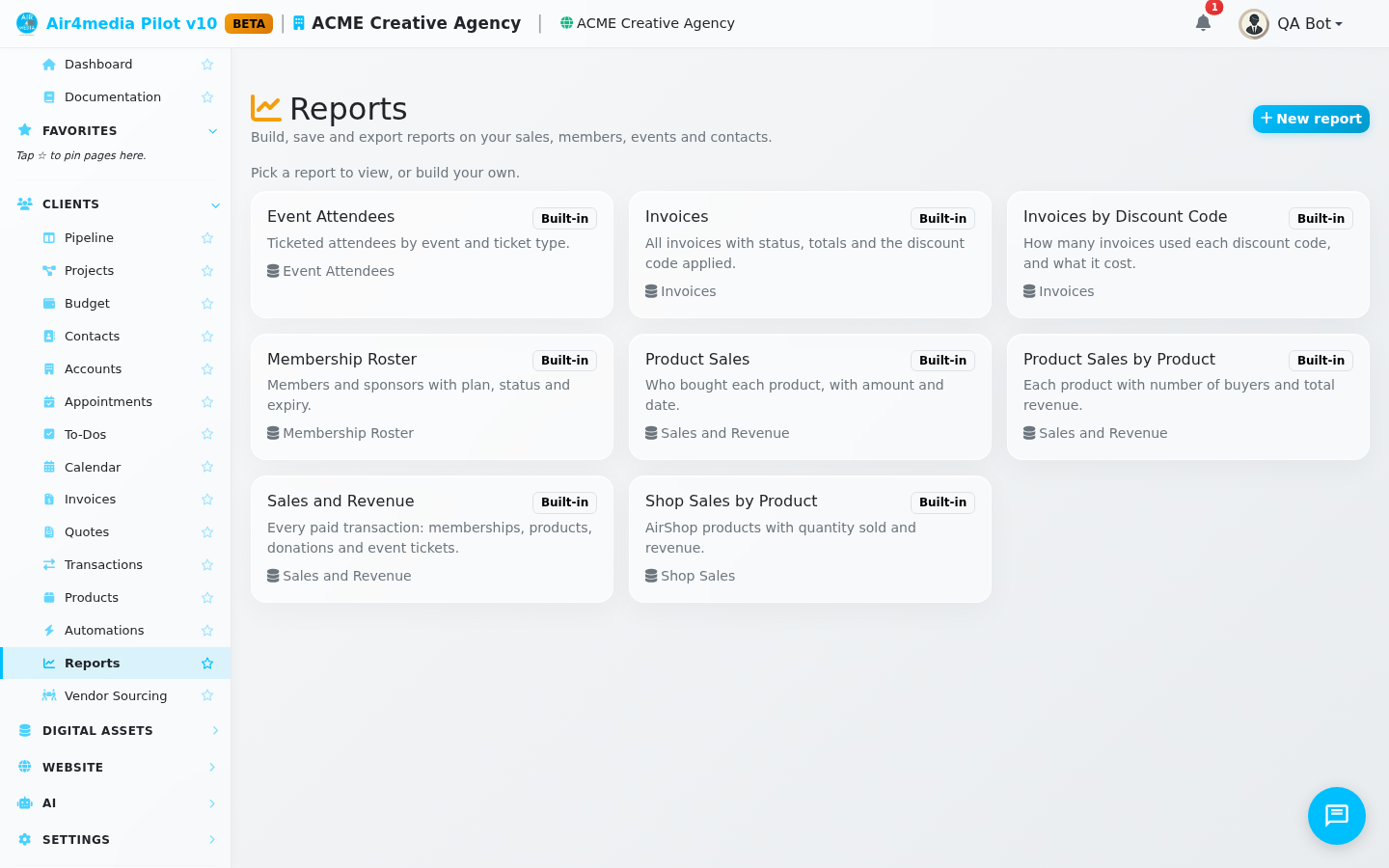This screenshot has width=1389, height=868.
Task: Click the Budget wallet icon
Action: (x=49, y=304)
